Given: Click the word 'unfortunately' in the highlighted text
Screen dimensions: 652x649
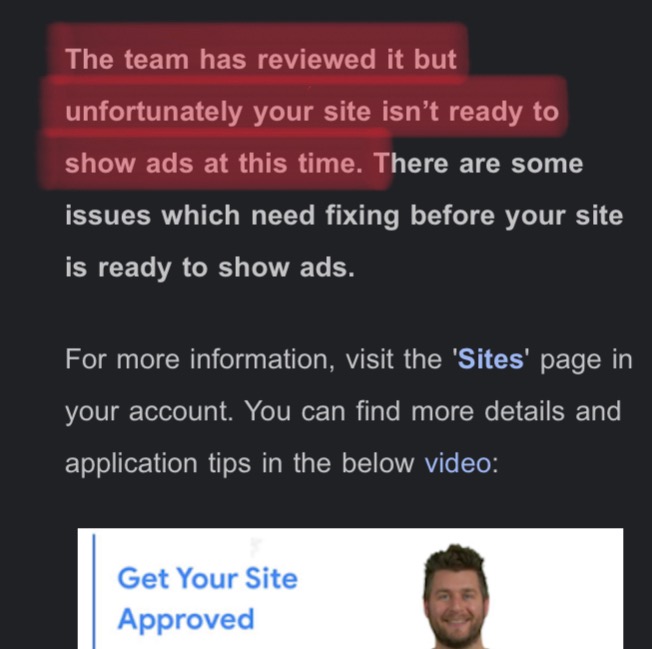Looking at the screenshot, I should click(154, 112).
